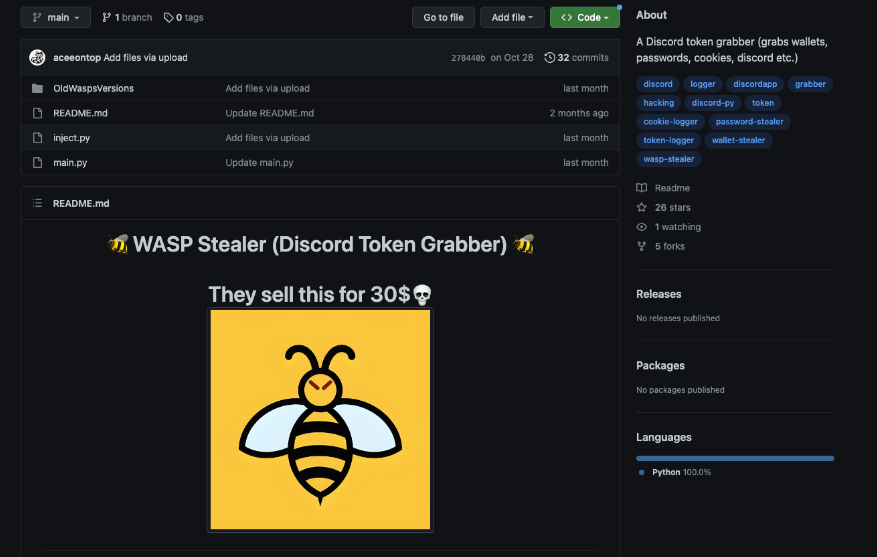This screenshot has height=557, width=877.
Task: Open commit hash 278440b
Action: point(468,58)
